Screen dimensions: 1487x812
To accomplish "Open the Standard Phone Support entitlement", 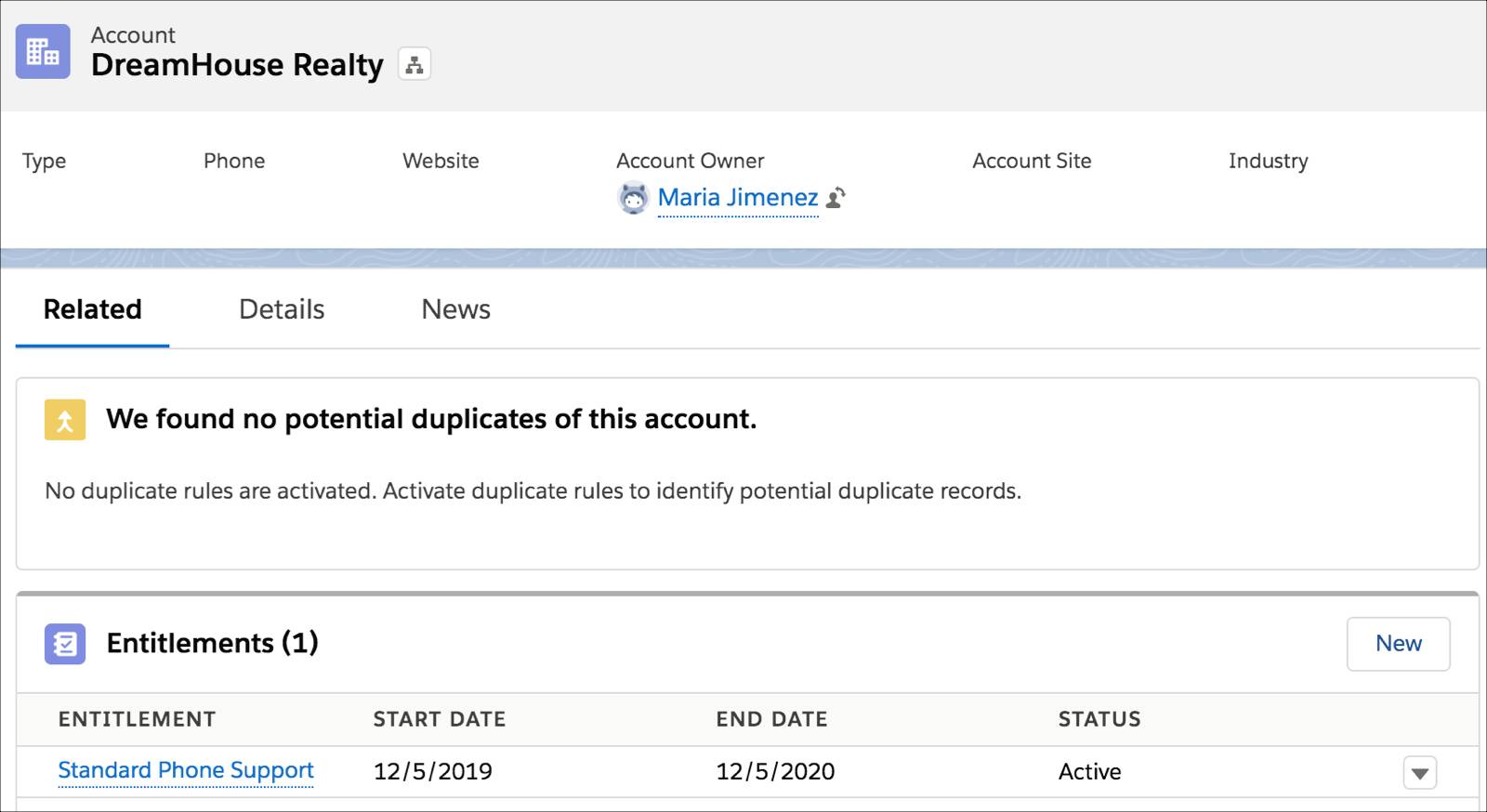I will tap(186, 770).
